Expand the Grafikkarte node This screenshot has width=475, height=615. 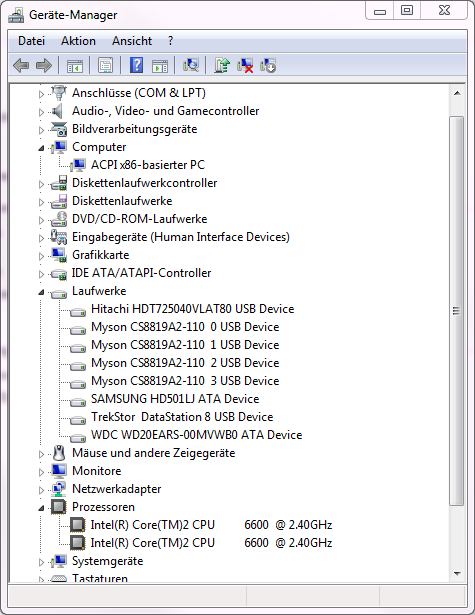41,256
